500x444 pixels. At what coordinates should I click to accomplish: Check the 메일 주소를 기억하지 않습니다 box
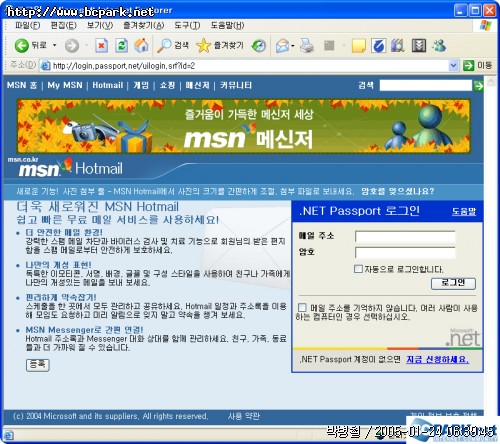point(302,307)
